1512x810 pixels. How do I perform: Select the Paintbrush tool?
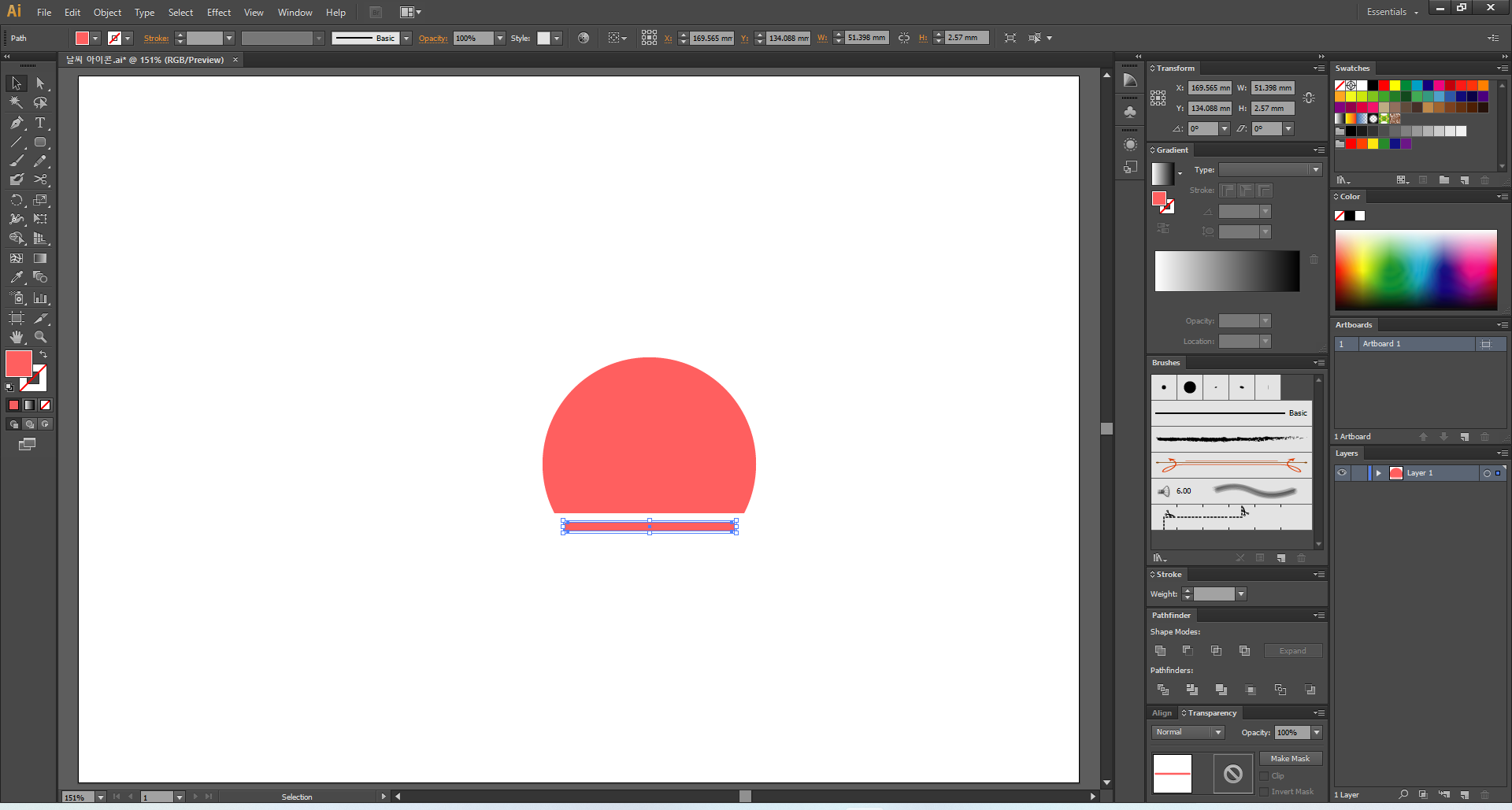[17, 161]
